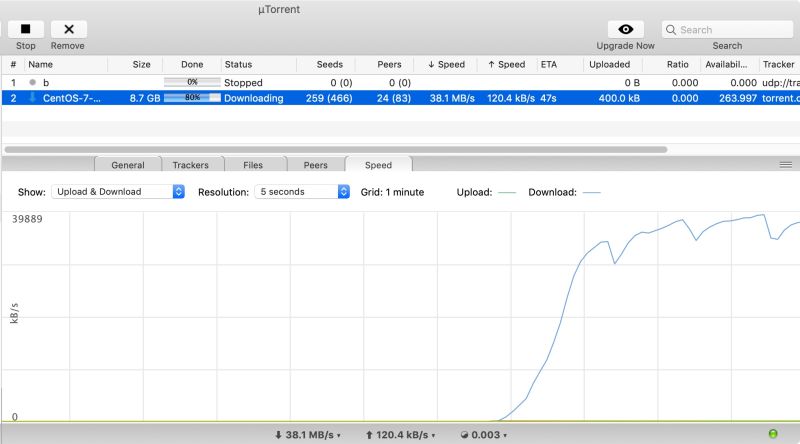Open the detail panel options menu icon
800x444 pixels.
point(786,164)
